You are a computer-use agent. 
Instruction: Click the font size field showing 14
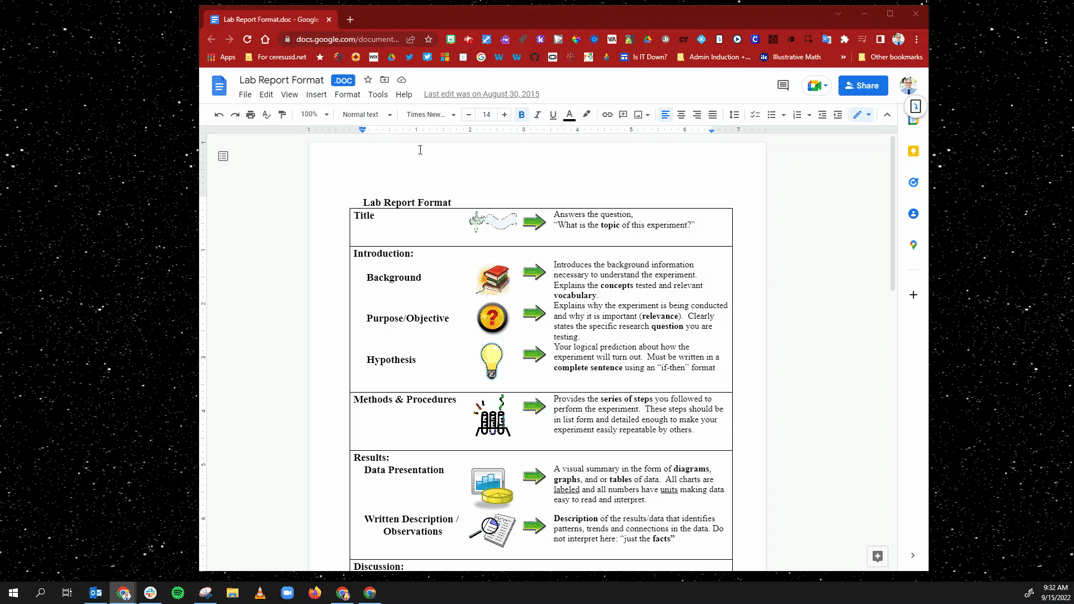486,114
